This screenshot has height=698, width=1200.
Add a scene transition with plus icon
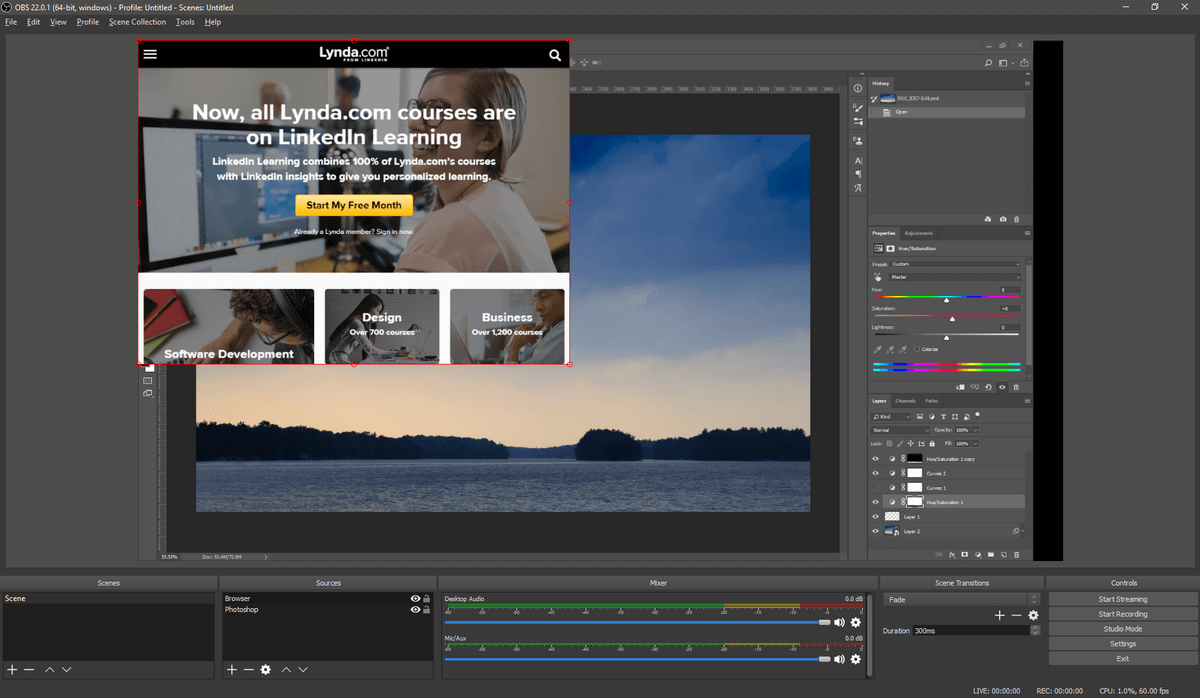1000,615
